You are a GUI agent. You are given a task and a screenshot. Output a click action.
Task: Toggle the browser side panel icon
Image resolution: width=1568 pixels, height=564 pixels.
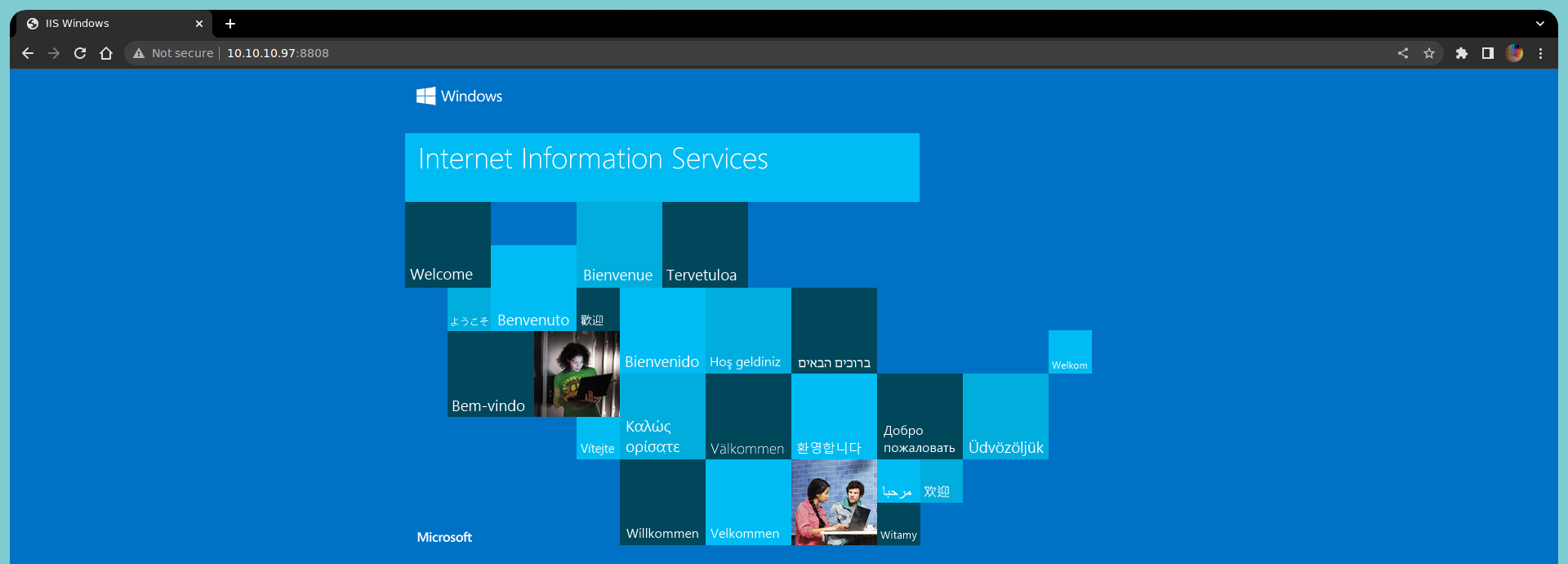tap(1488, 53)
